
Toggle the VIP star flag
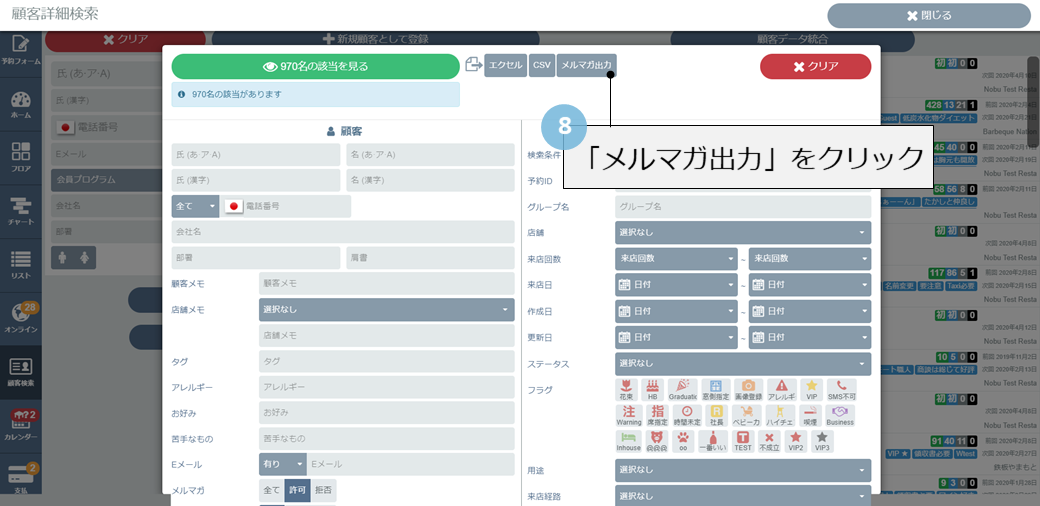811,389
